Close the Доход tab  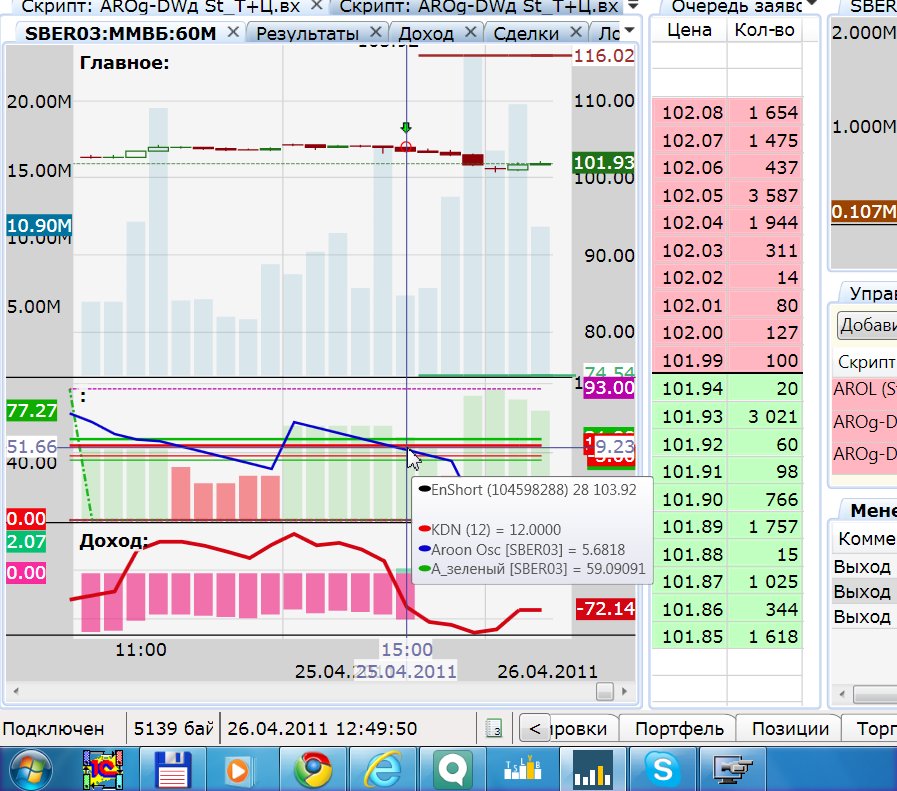tap(470, 32)
